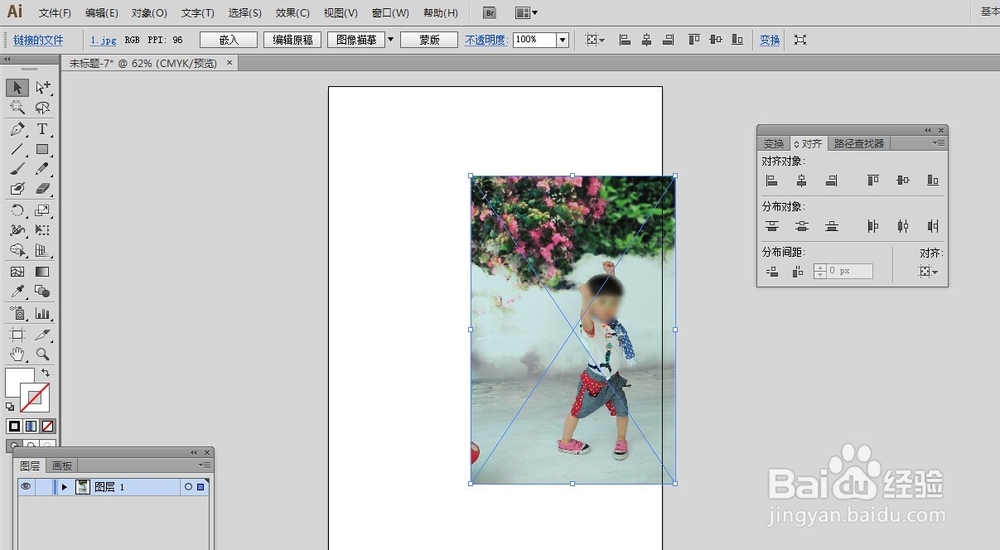Select the Direct Selection tool

click(x=42, y=87)
